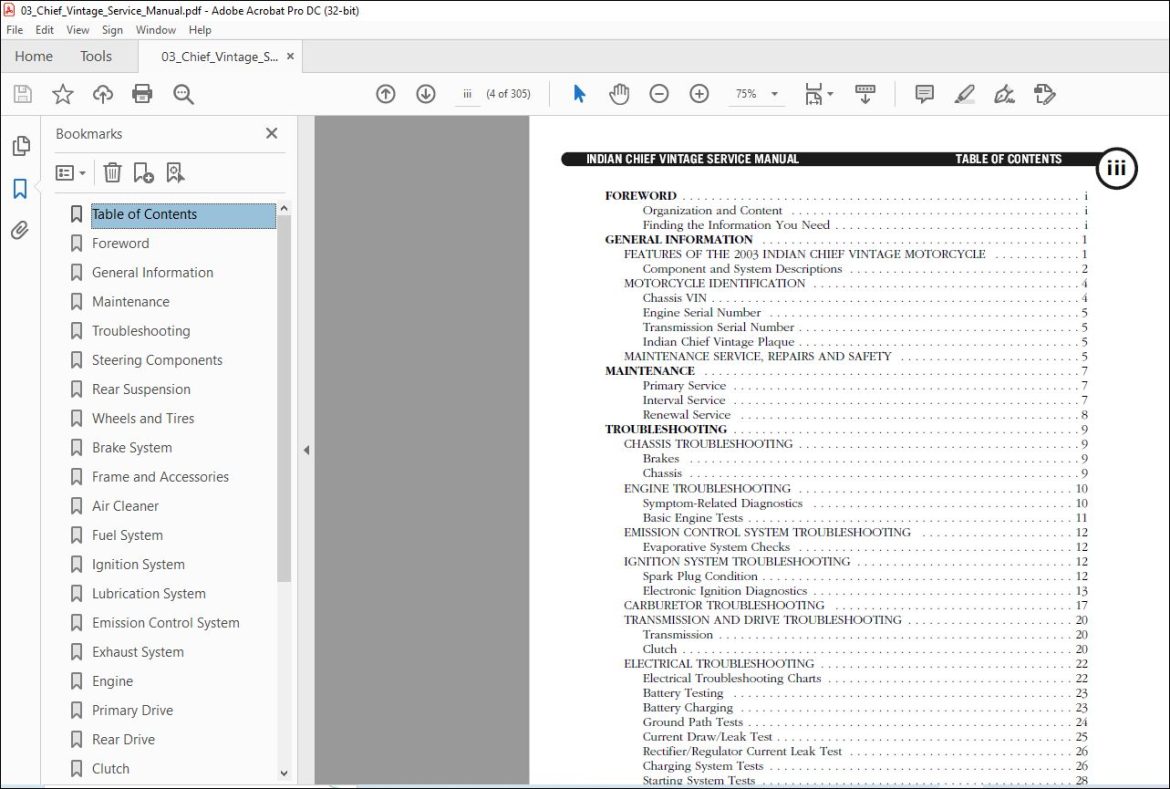This screenshot has height=789, width=1170.
Task: Zoom out with the minus icon
Action: pos(659,94)
